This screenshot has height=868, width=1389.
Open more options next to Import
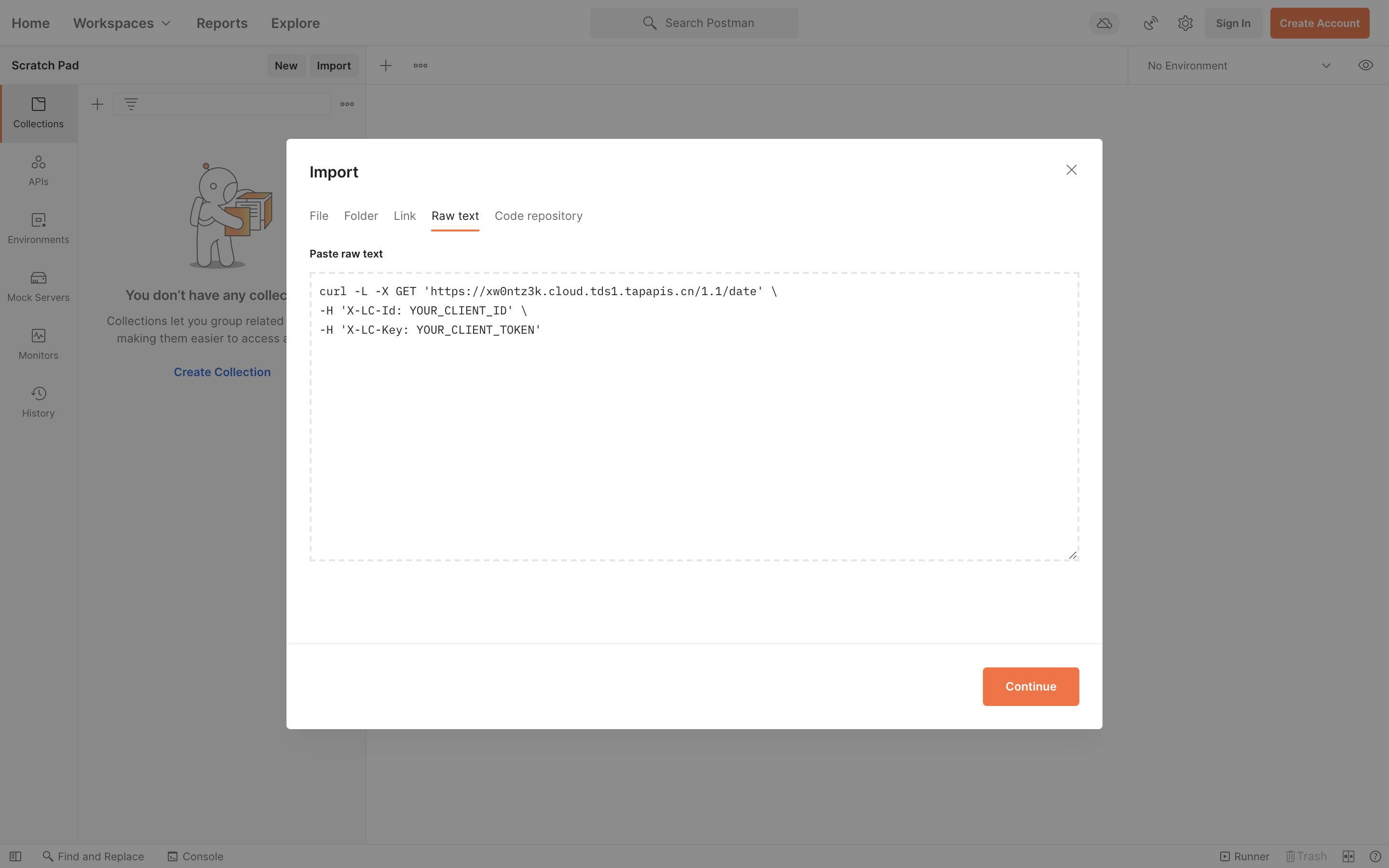(420, 66)
